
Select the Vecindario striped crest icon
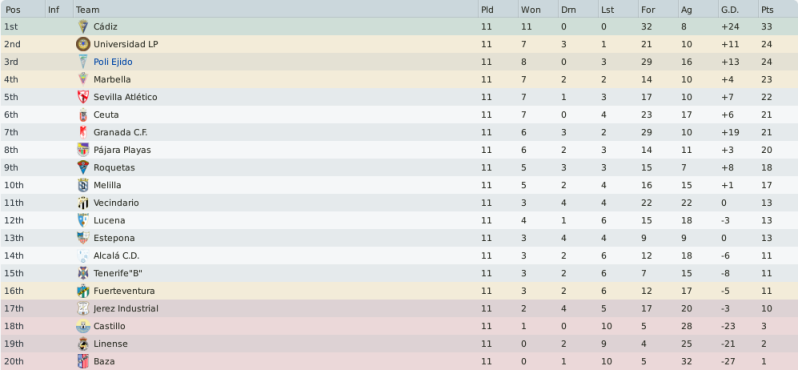coord(83,203)
